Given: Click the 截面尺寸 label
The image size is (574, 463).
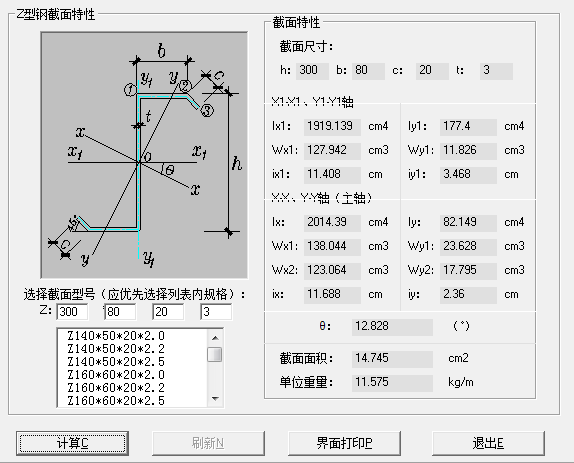Looking at the screenshot, I should (x=306, y=47).
